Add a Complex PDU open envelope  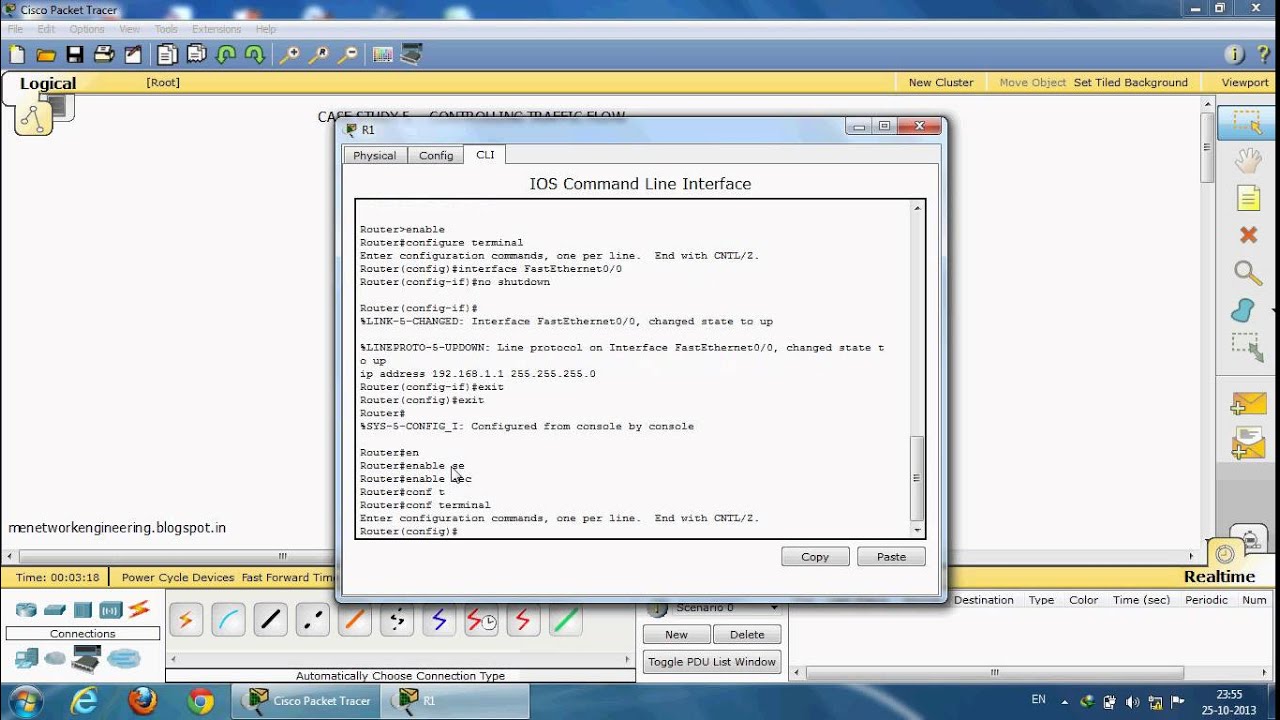pos(1248,443)
